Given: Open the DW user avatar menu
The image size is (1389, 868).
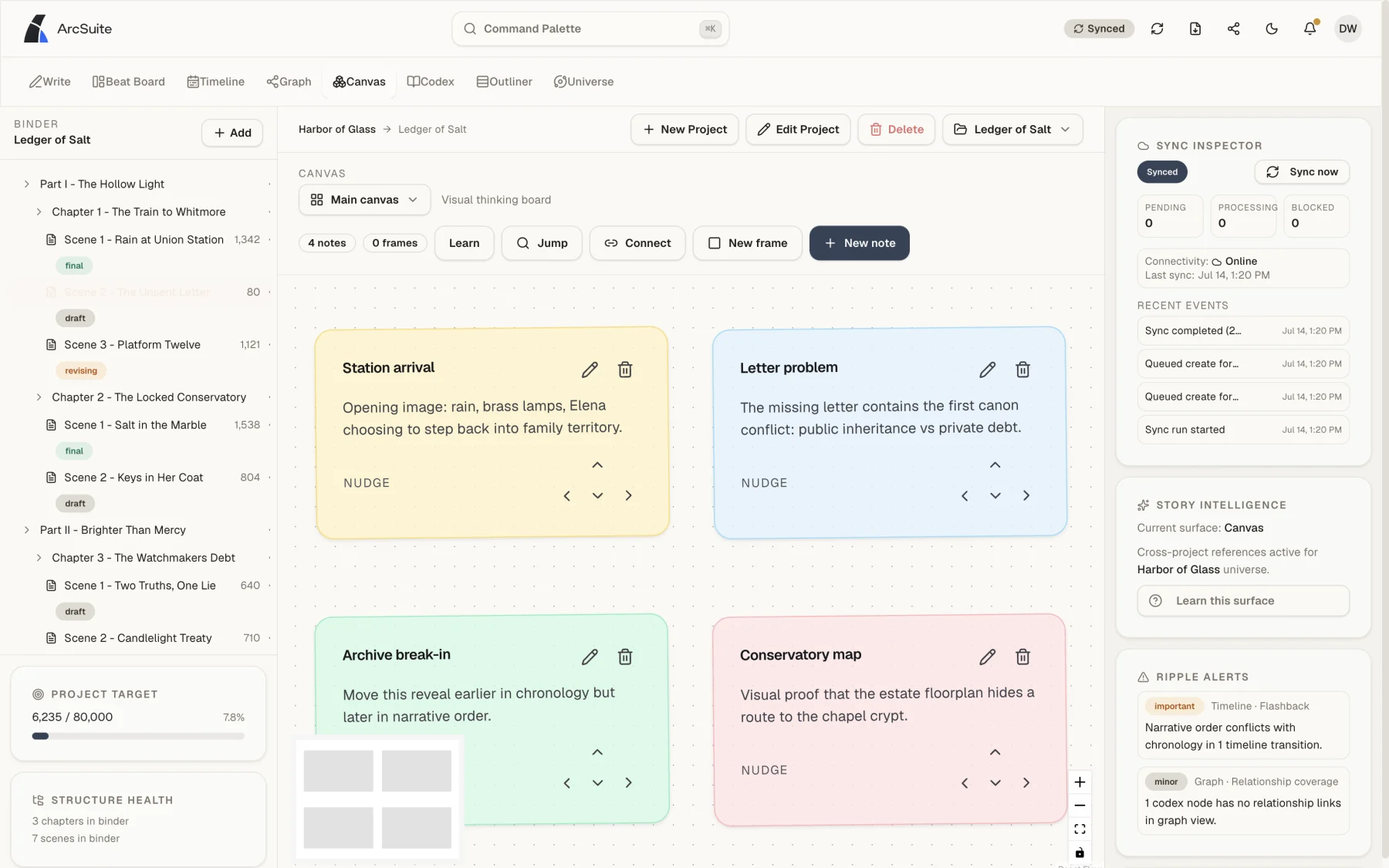Looking at the screenshot, I should [x=1348, y=29].
